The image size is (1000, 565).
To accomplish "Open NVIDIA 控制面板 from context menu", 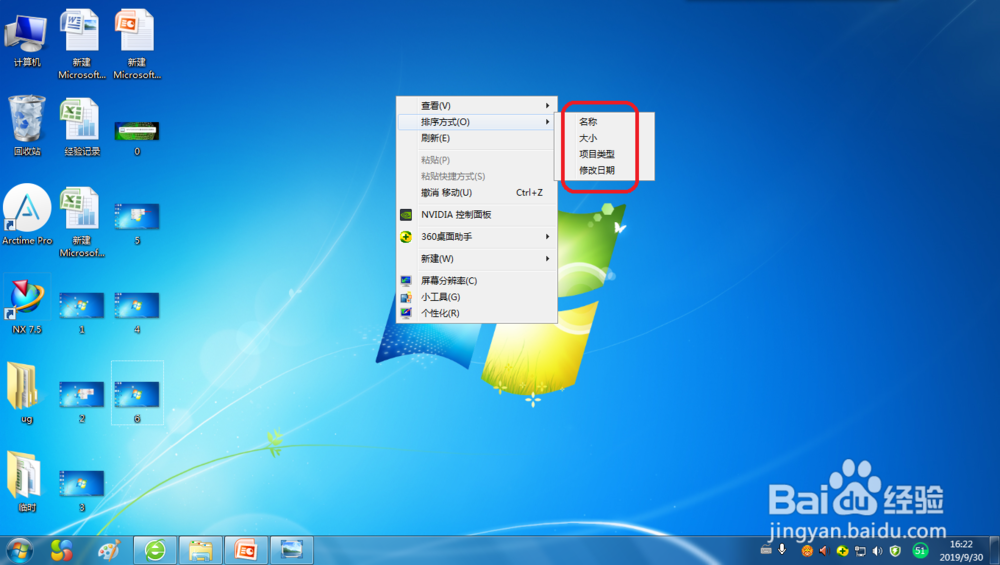I will click(x=476, y=214).
